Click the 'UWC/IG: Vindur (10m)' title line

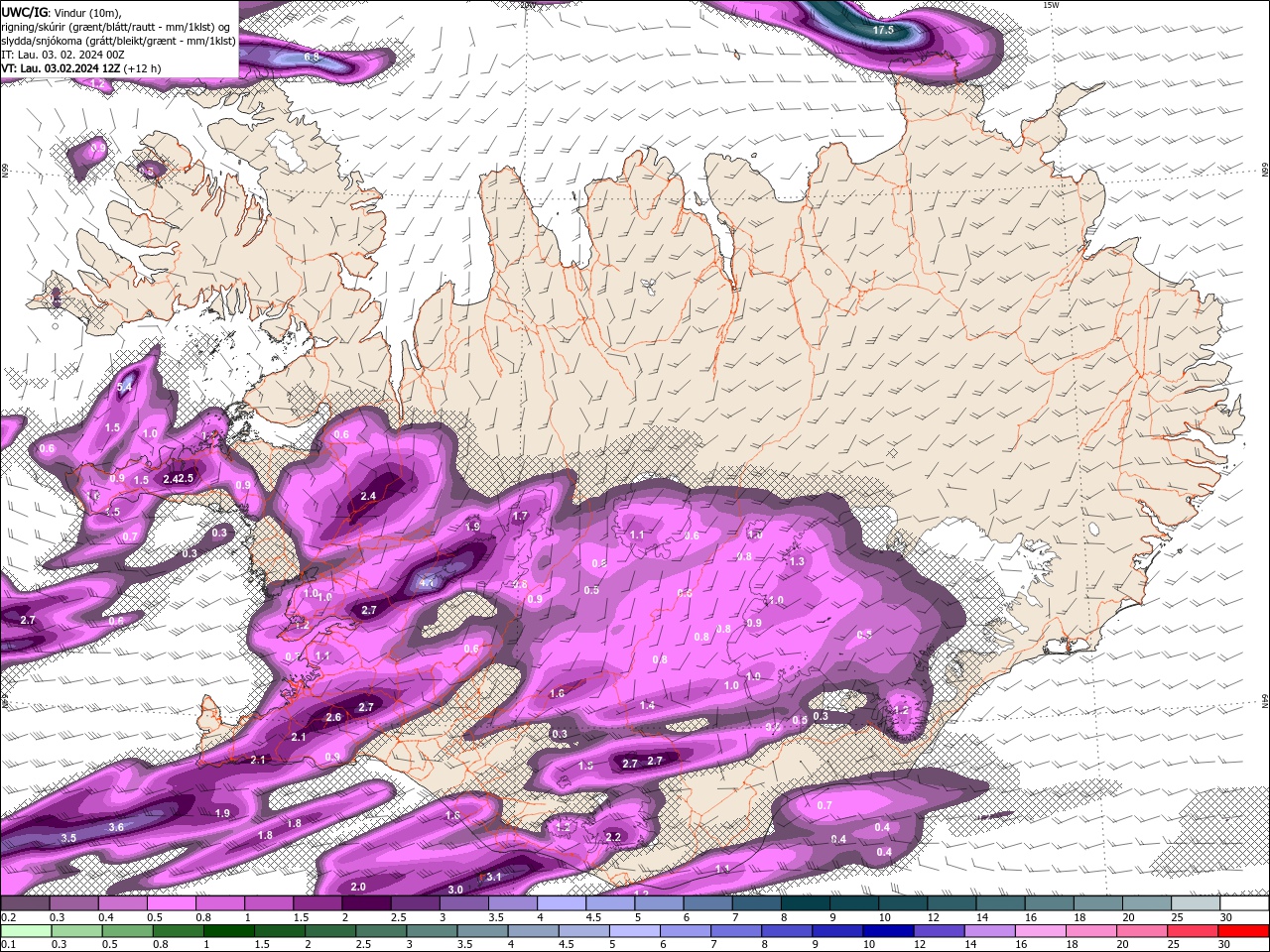click(61, 11)
